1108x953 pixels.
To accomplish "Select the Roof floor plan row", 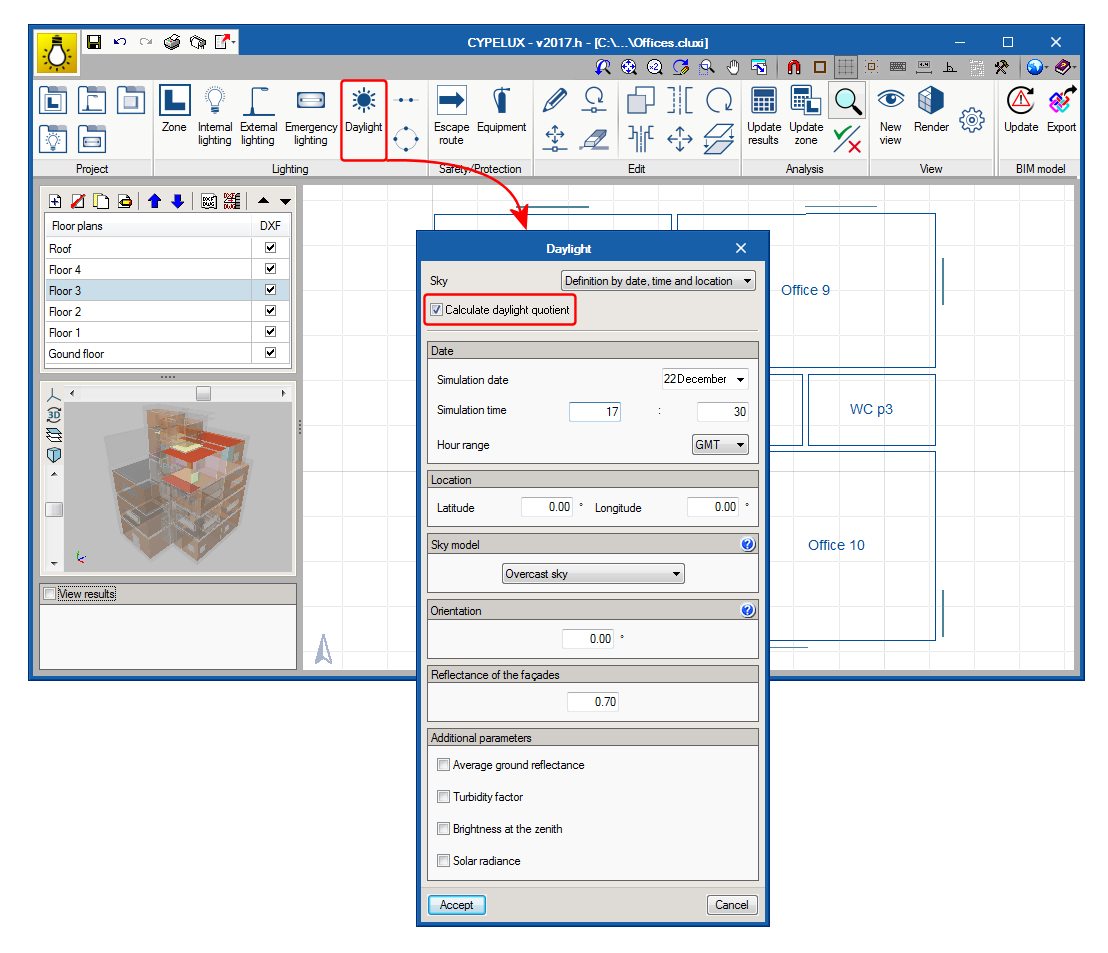I will coord(146,248).
